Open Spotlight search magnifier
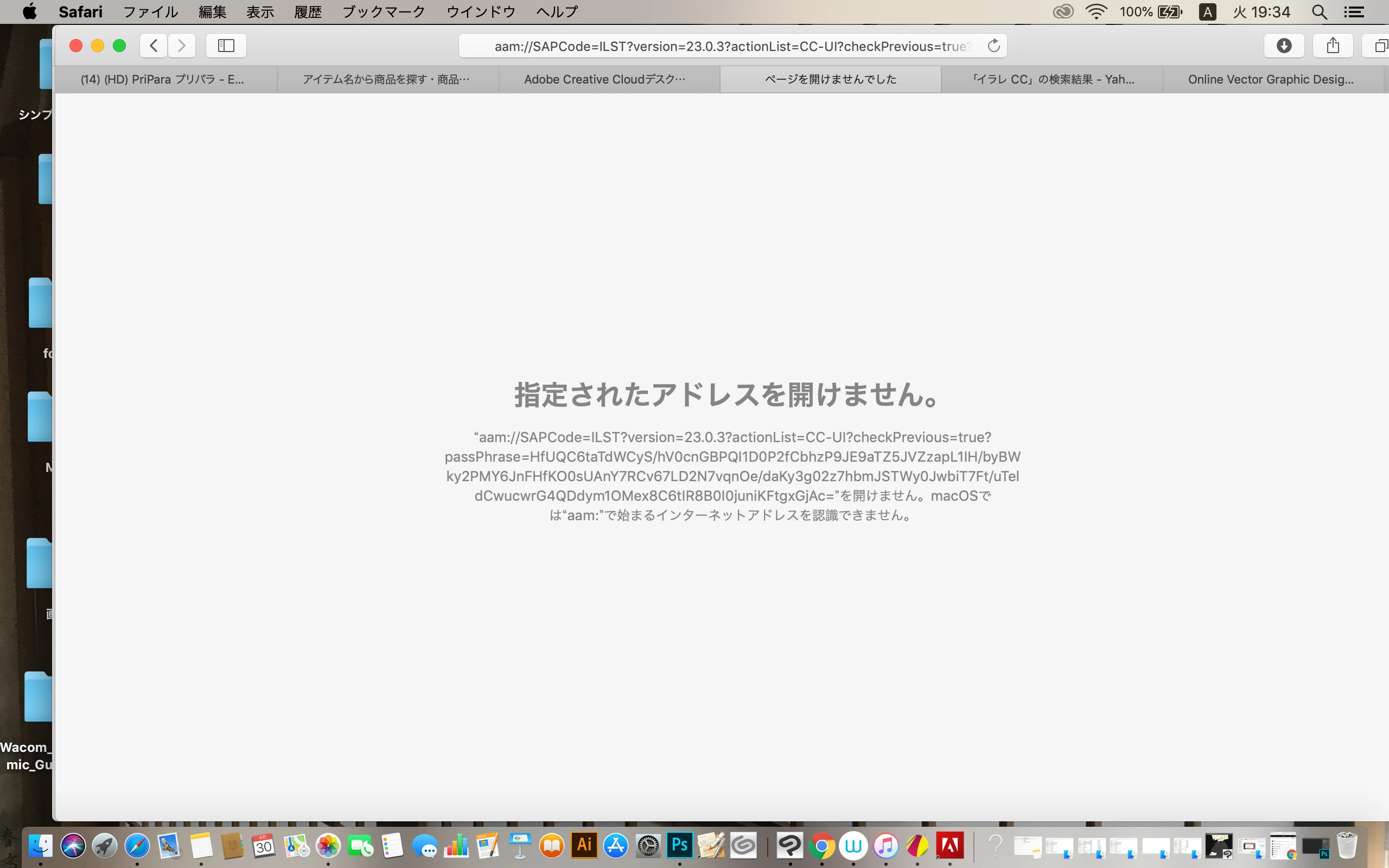Viewport: 1389px width, 868px height. (1319, 11)
